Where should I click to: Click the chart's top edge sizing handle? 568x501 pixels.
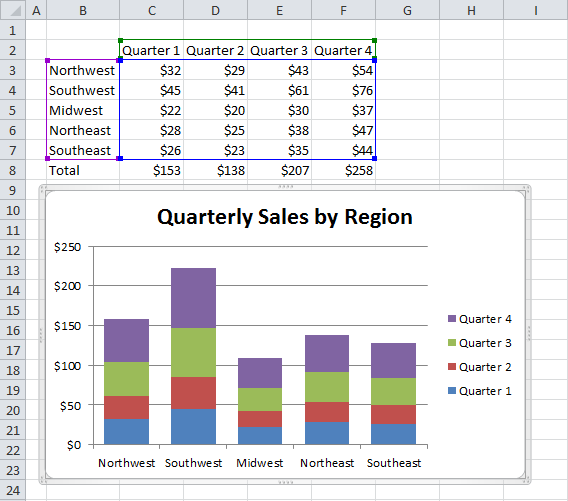point(285,187)
